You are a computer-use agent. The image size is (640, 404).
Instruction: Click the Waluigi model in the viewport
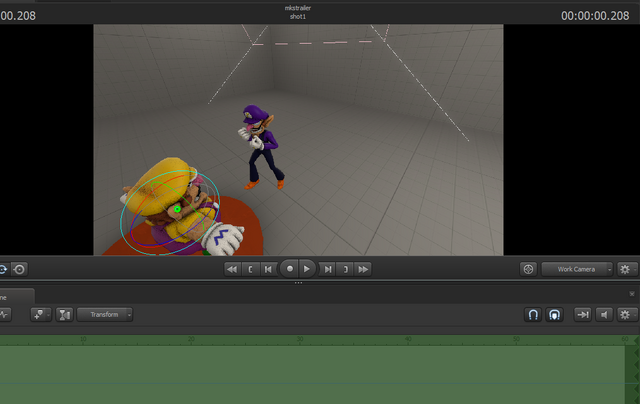261,148
